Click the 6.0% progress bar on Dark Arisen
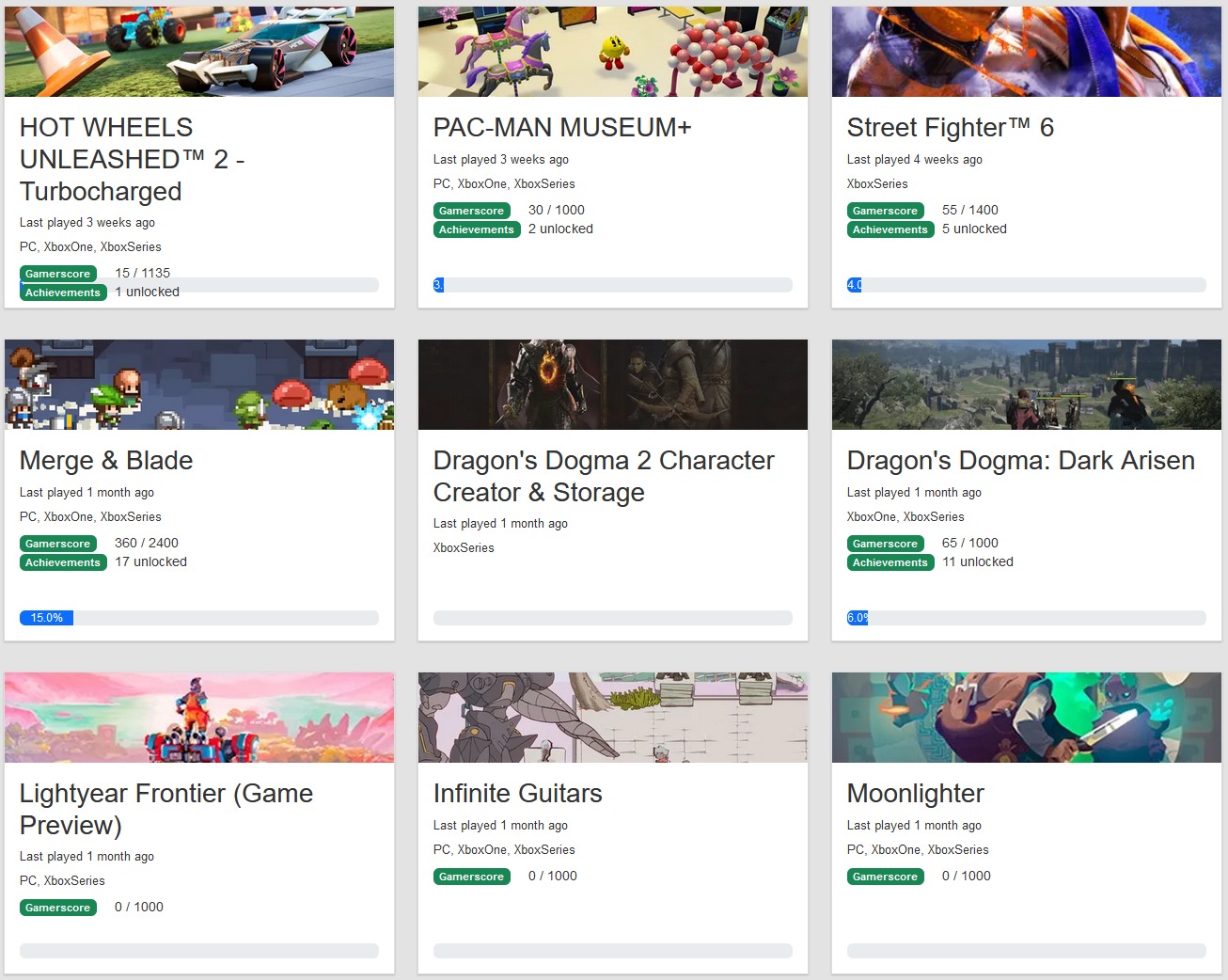The height and width of the screenshot is (980, 1228). coord(1027,618)
